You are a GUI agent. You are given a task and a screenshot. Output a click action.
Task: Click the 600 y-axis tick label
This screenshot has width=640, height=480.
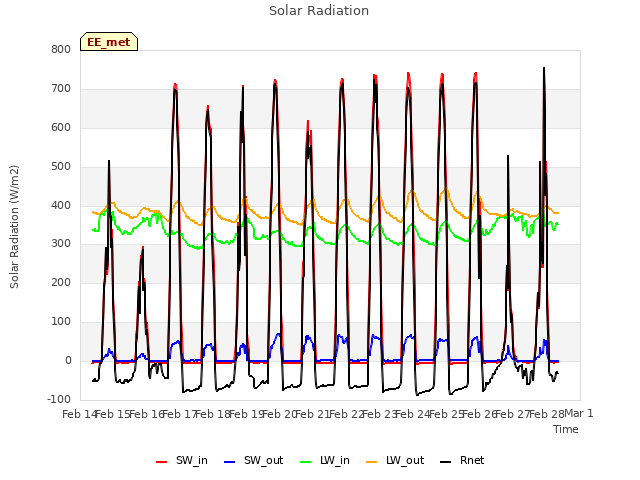61,128
